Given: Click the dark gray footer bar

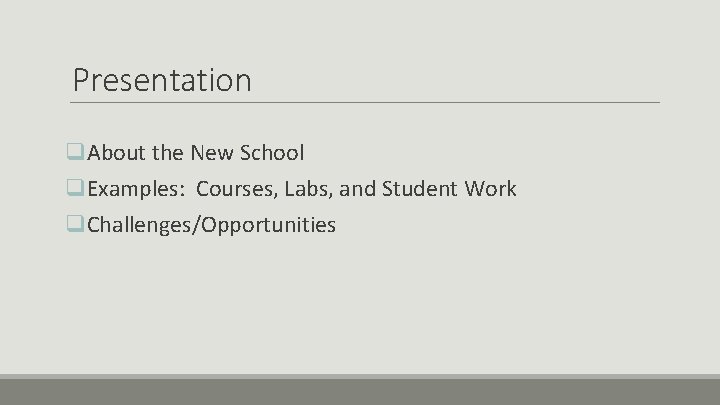Looking at the screenshot, I should 360,393.
